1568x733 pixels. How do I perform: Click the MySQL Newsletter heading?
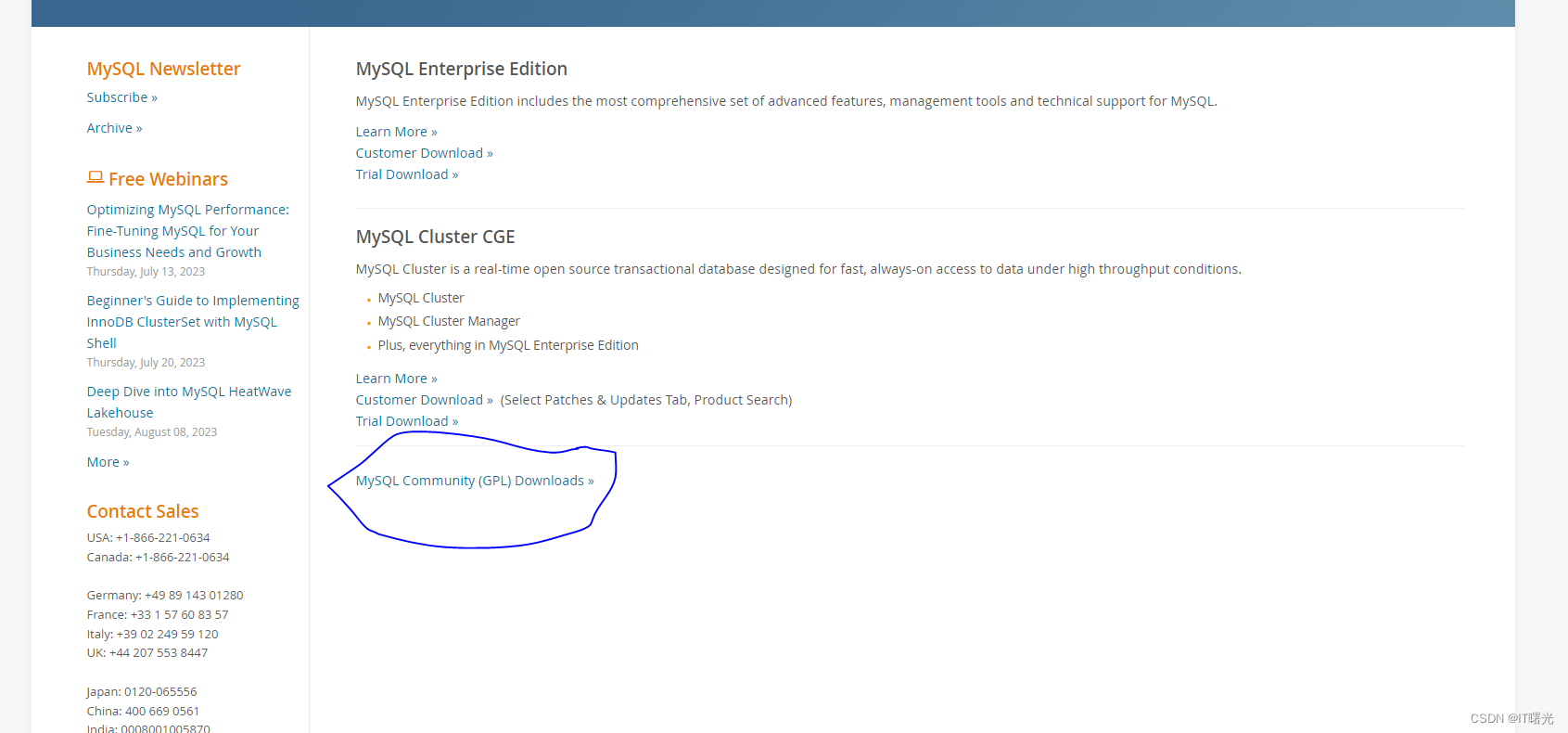coord(163,69)
